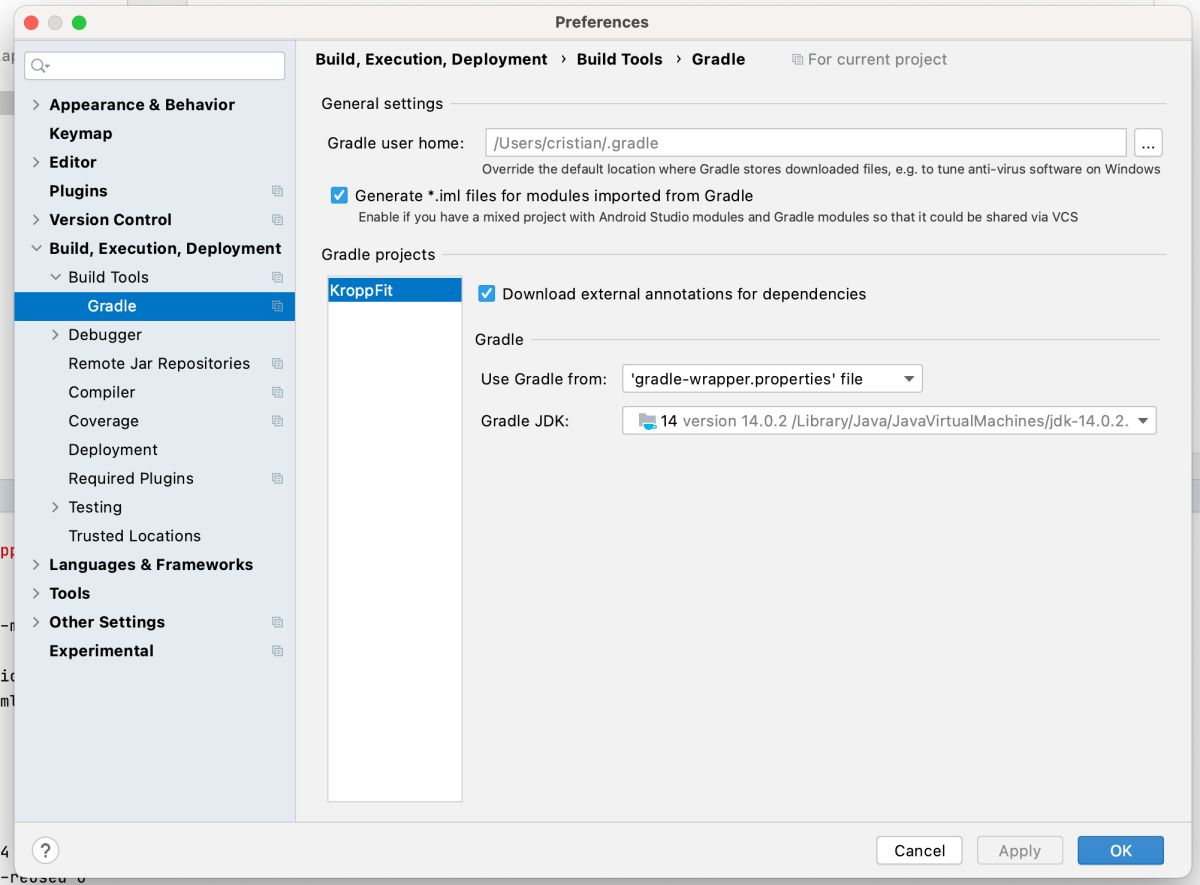The width and height of the screenshot is (1200, 885).
Task: Click the 'For current project' label
Action: [877, 59]
